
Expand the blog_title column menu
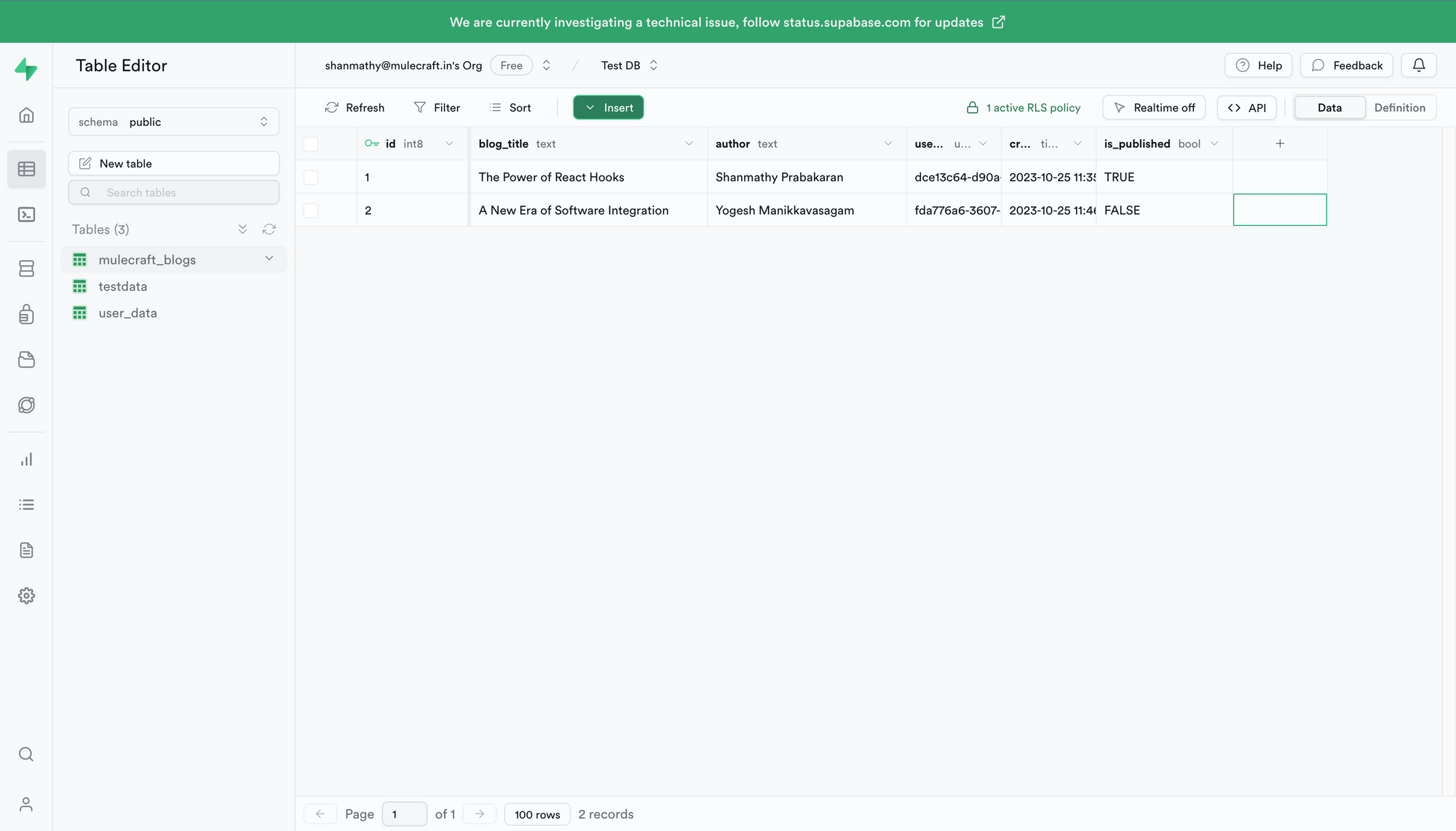pyautogui.click(x=689, y=143)
